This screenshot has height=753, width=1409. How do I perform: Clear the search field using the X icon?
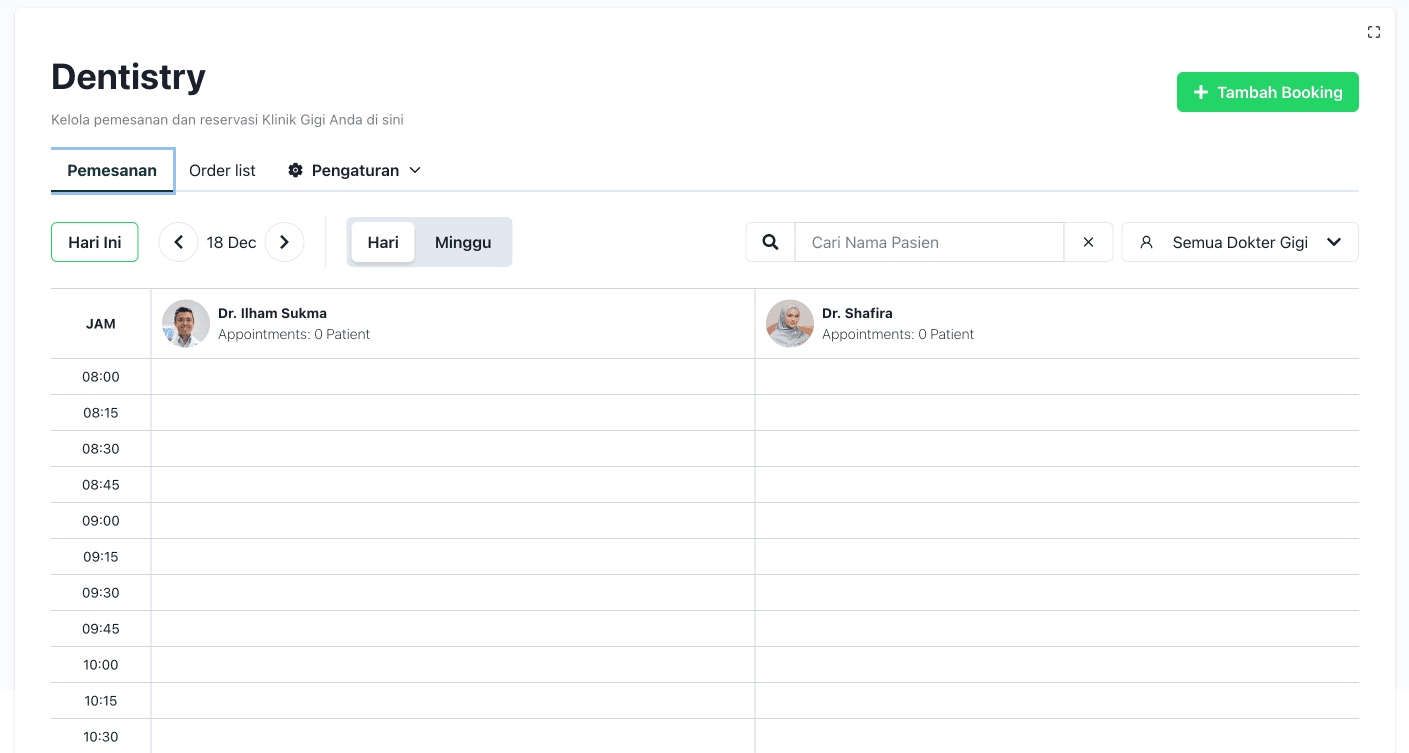coord(1088,242)
